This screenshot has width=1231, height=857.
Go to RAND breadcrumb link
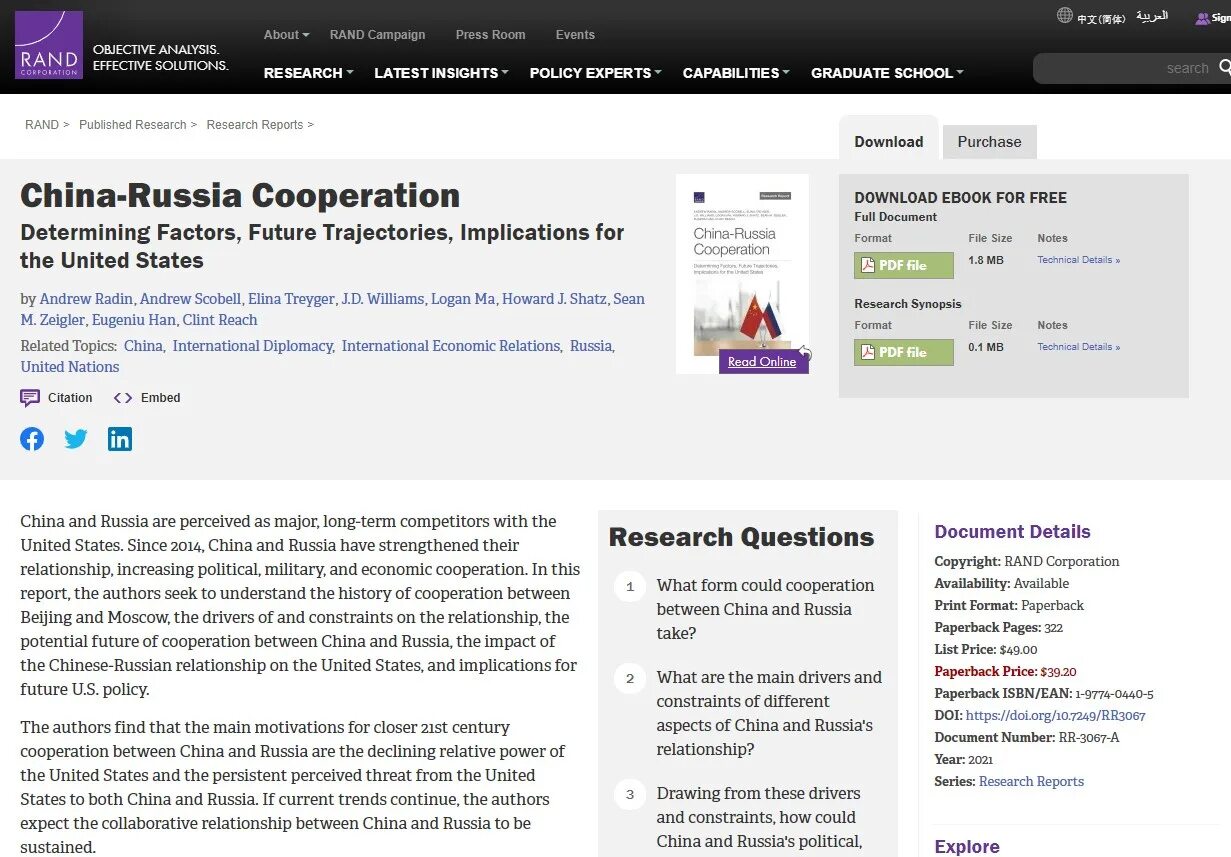coord(42,125)
